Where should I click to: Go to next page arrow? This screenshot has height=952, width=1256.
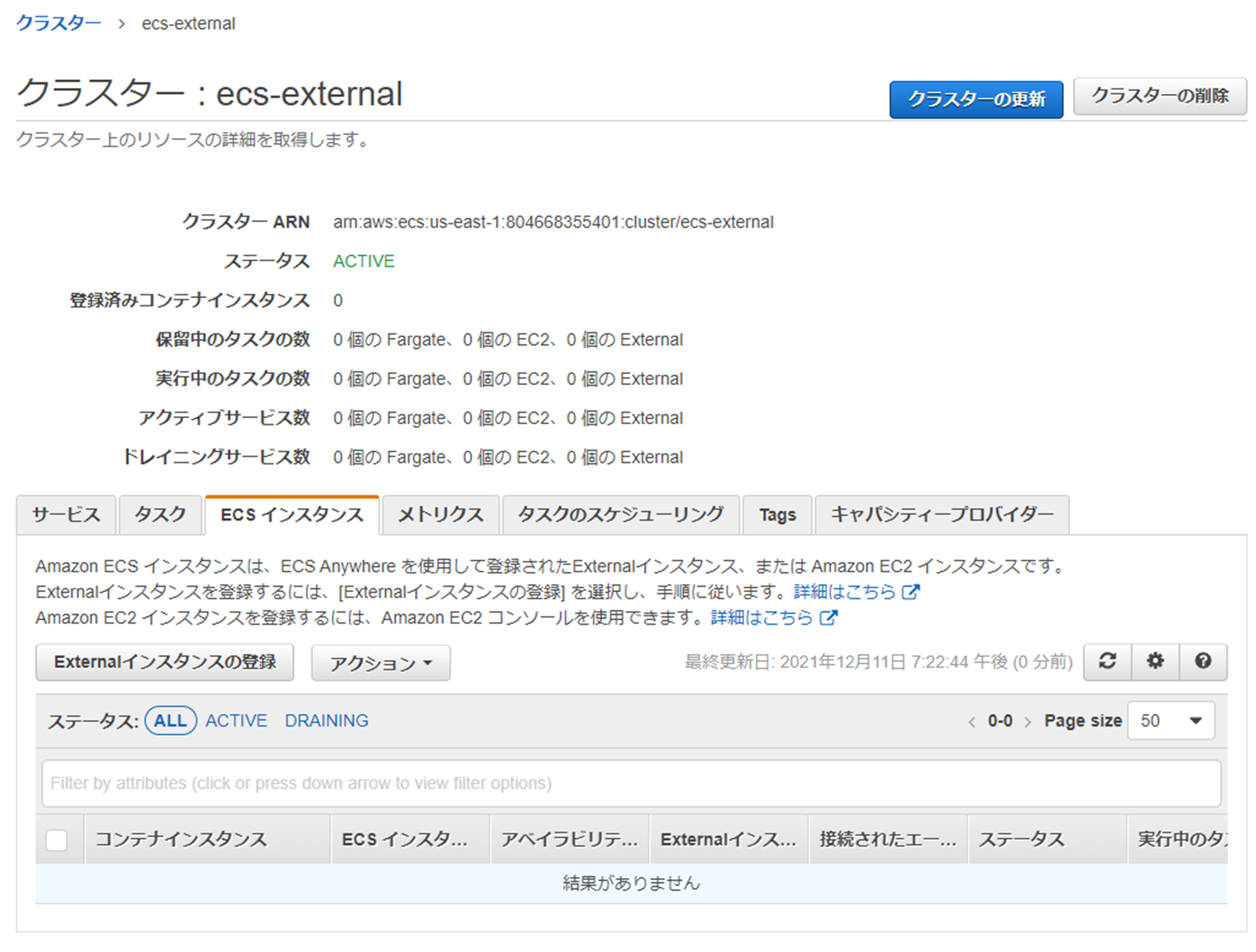pyautogui.click(x=1028, y=721)
